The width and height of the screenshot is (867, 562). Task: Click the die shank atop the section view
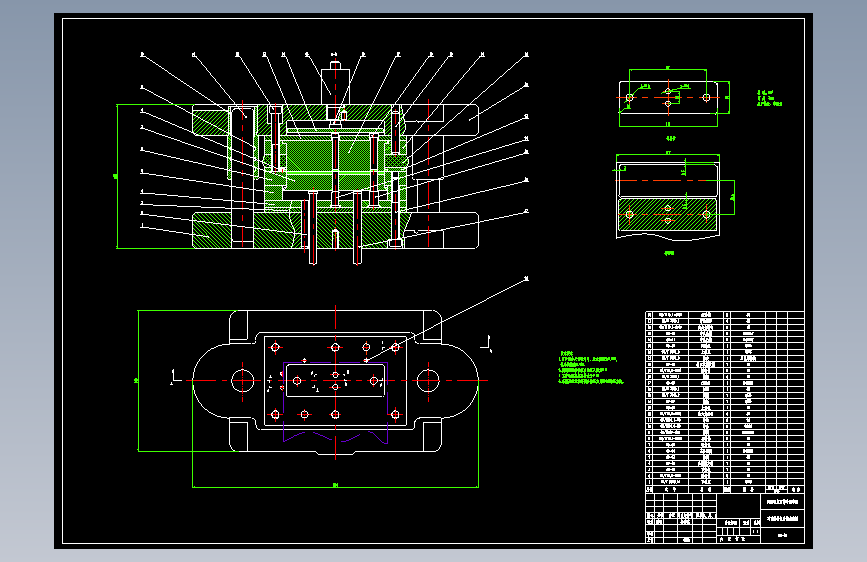tap(335, 83)
